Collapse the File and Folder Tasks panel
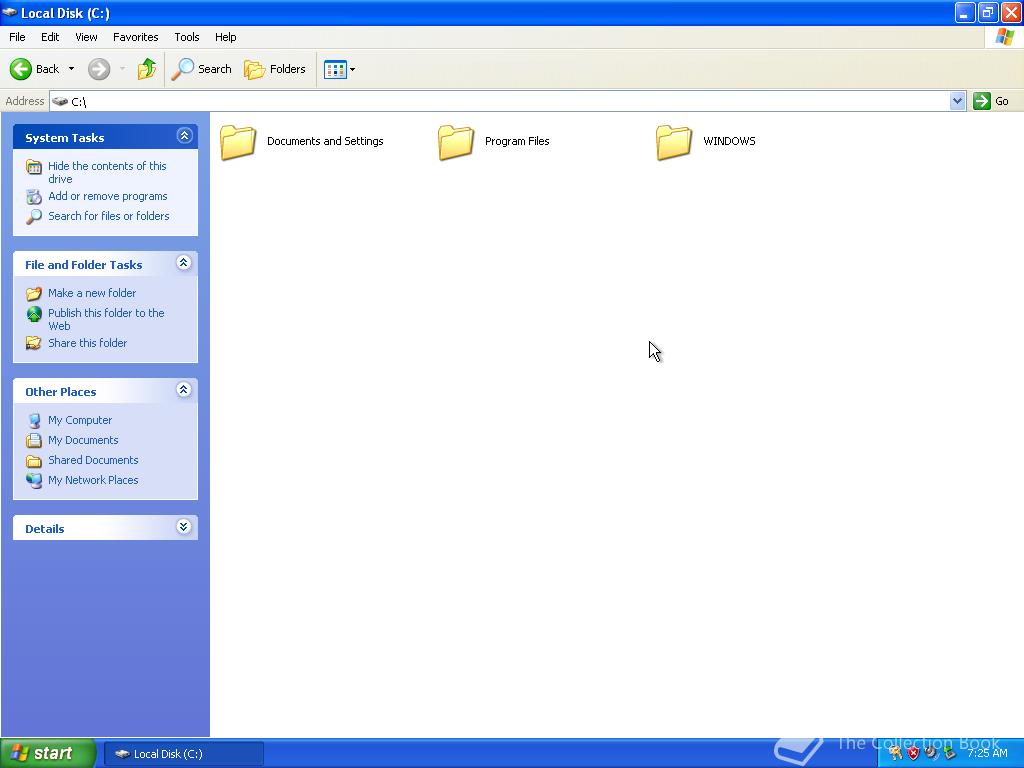Image resolution: width=1024 pixels, height=768 pixels. pos(184,263)
